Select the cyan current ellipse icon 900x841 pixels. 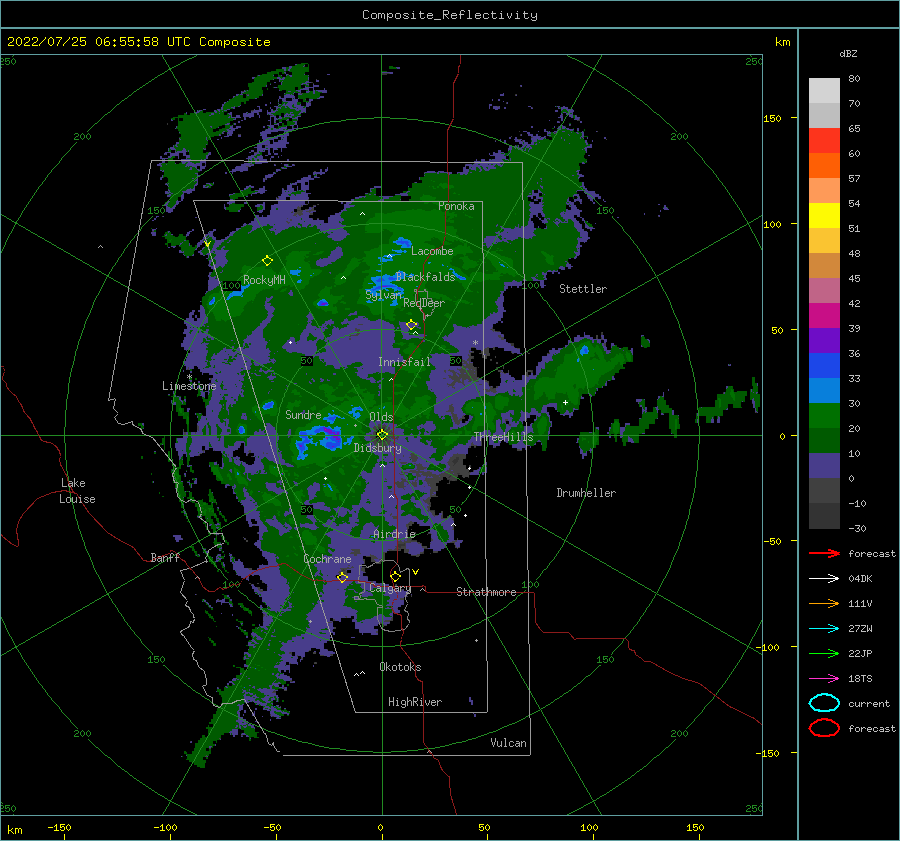824,703
